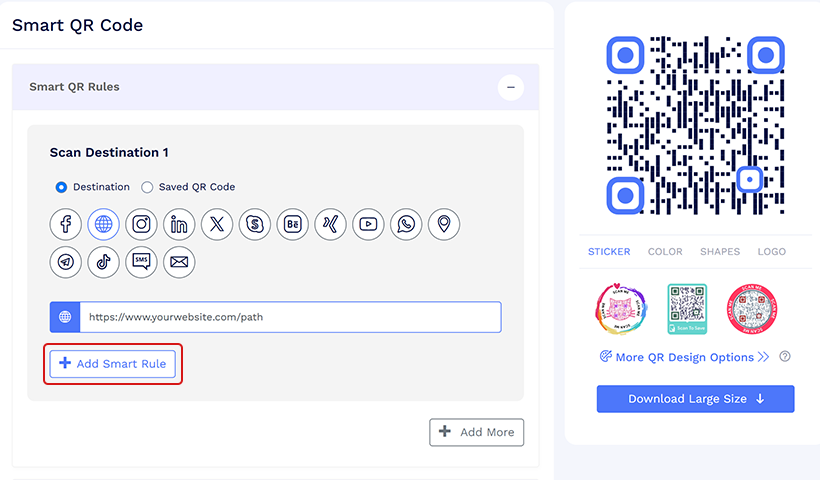Click the website URL input field

[290, 317]
